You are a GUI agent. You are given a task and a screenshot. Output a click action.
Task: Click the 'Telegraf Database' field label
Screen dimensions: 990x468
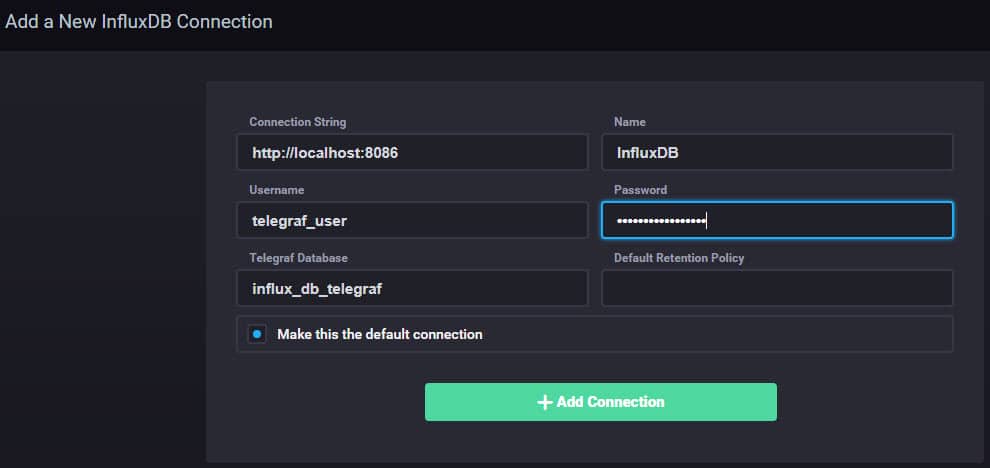(299, 258)
